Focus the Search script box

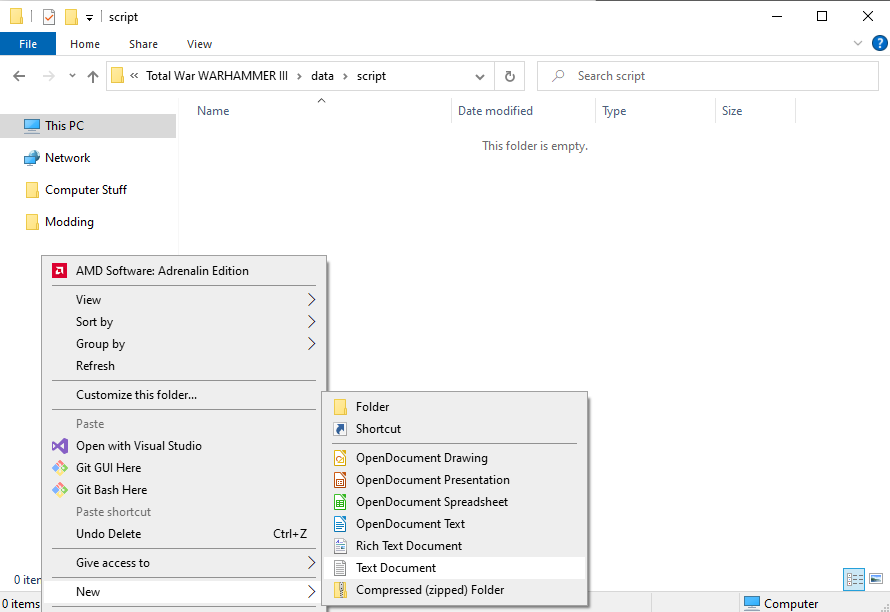coord(708,76)
